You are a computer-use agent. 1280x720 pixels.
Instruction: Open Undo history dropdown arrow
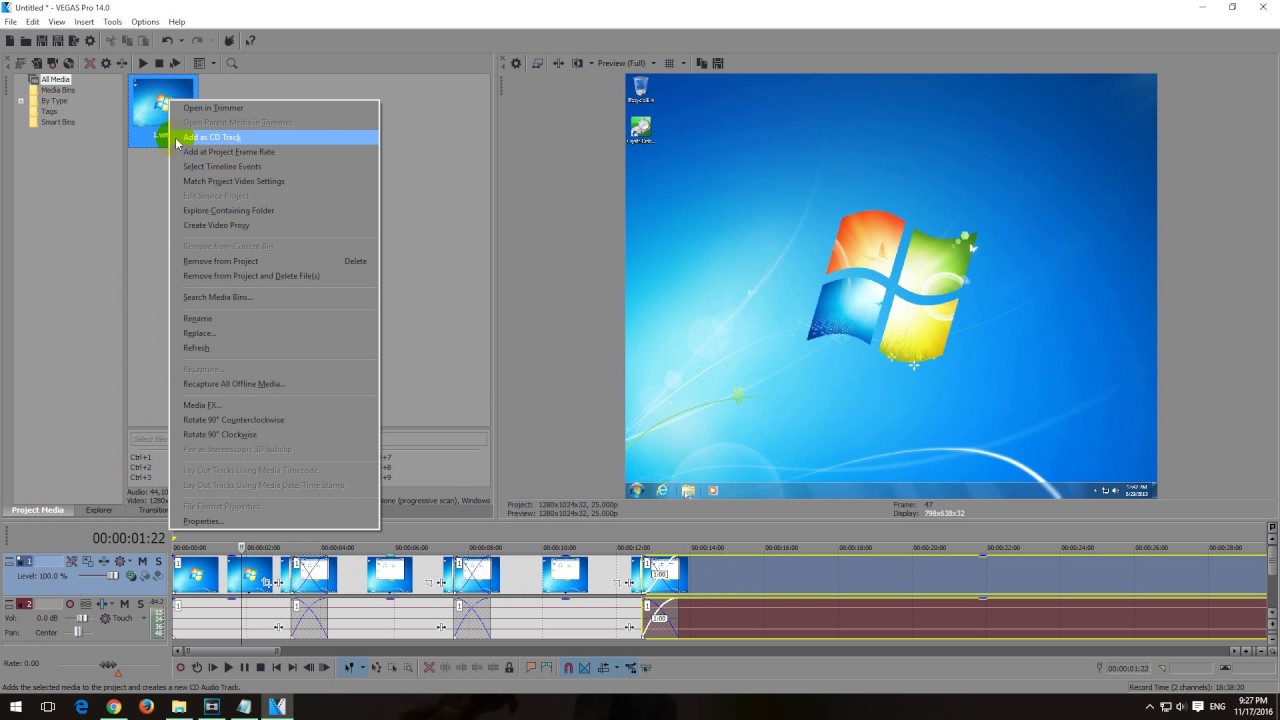click(x=180, y=41)
